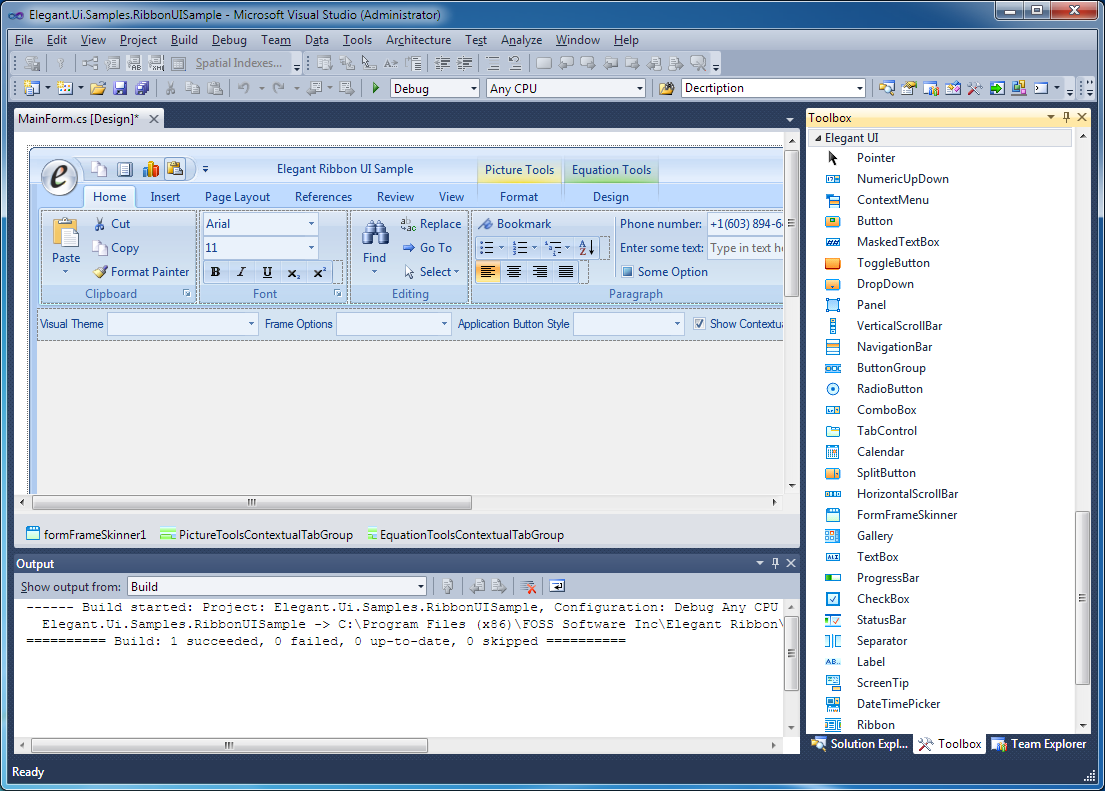The image size is (1105, 791).
Task: Open the Solution Explorer tab
Action: (860, 744)
